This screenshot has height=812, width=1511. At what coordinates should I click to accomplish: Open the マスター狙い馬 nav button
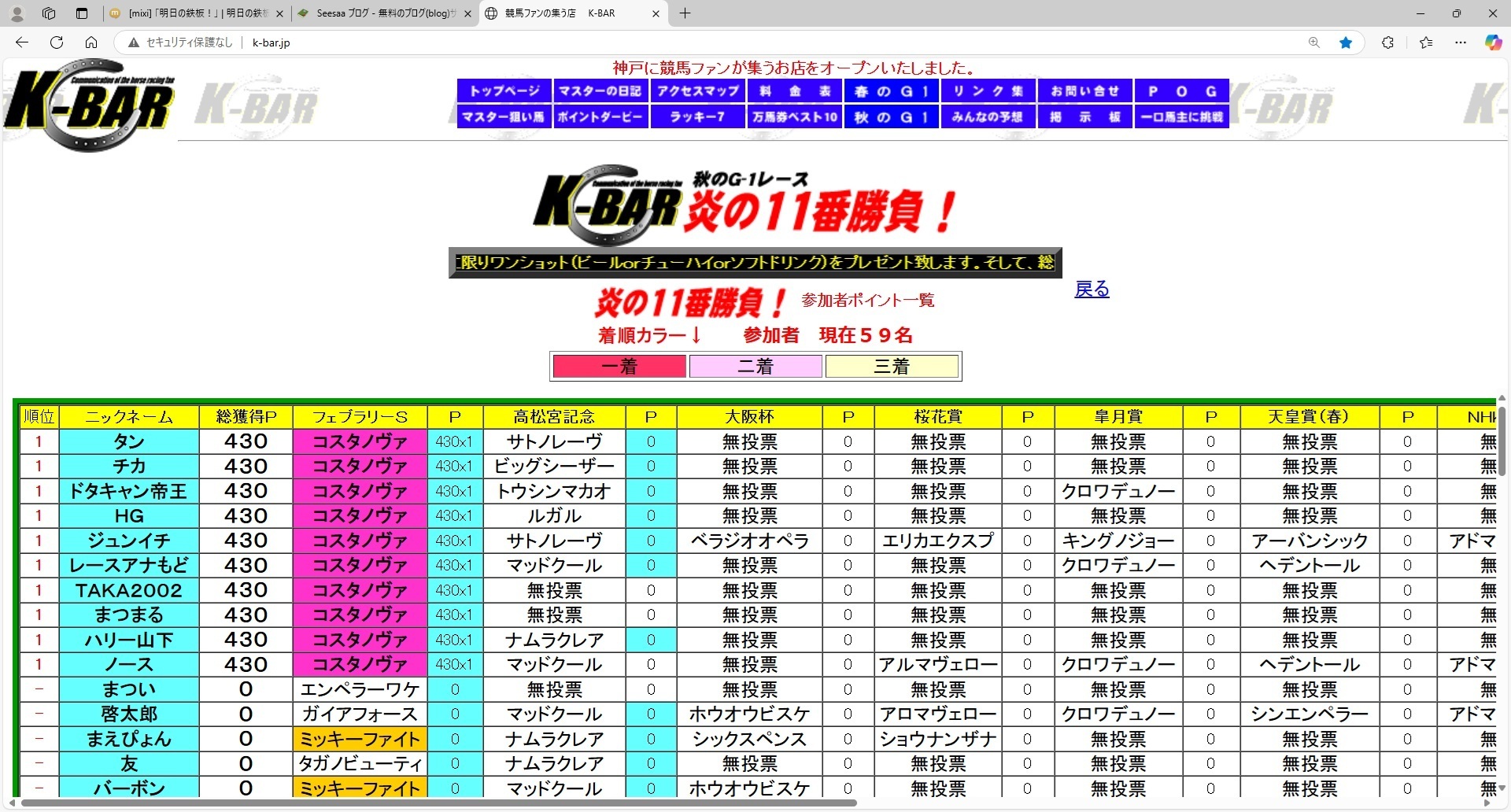pos(504,116)
